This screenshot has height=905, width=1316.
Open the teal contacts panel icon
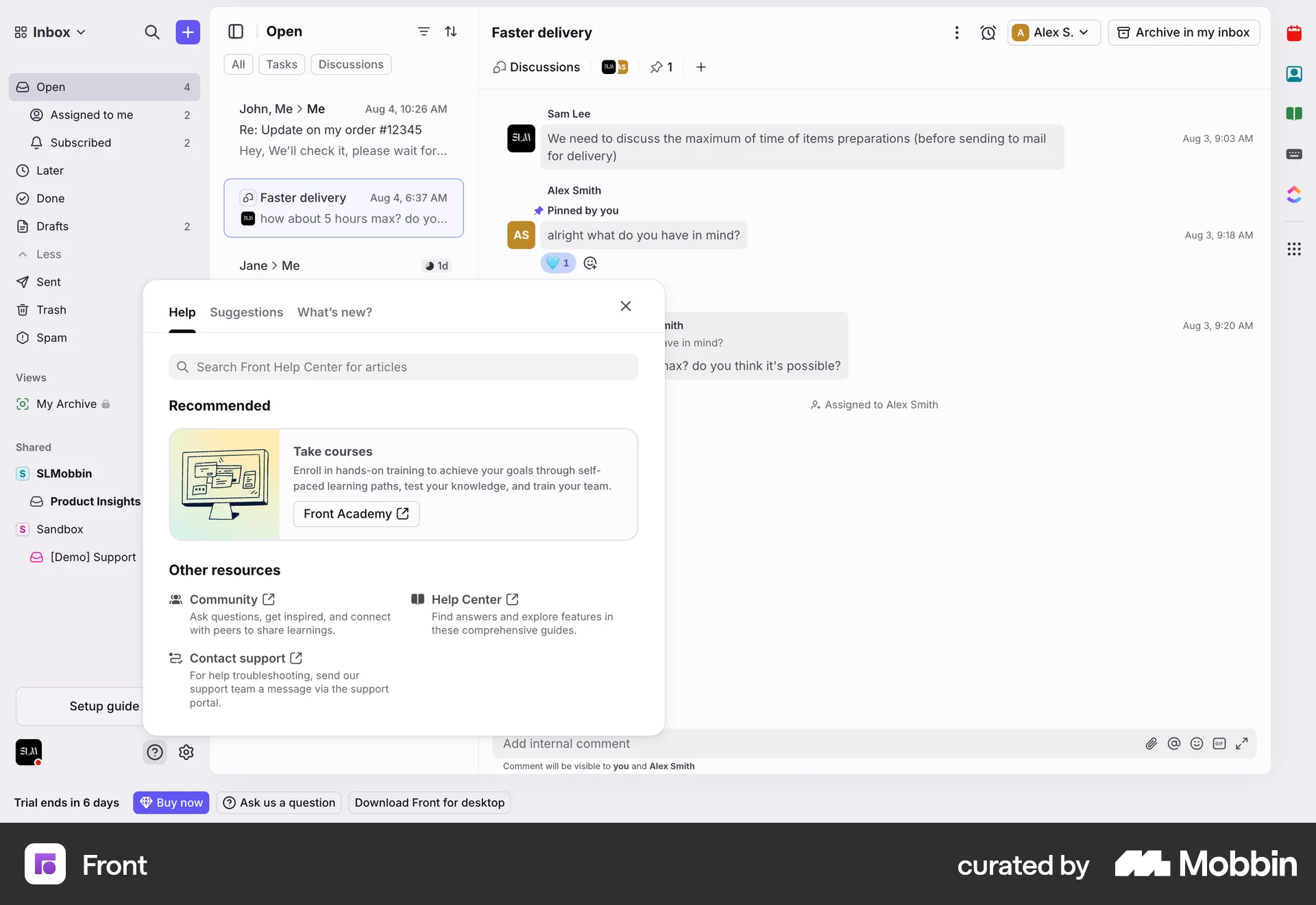click(1295, 73)
